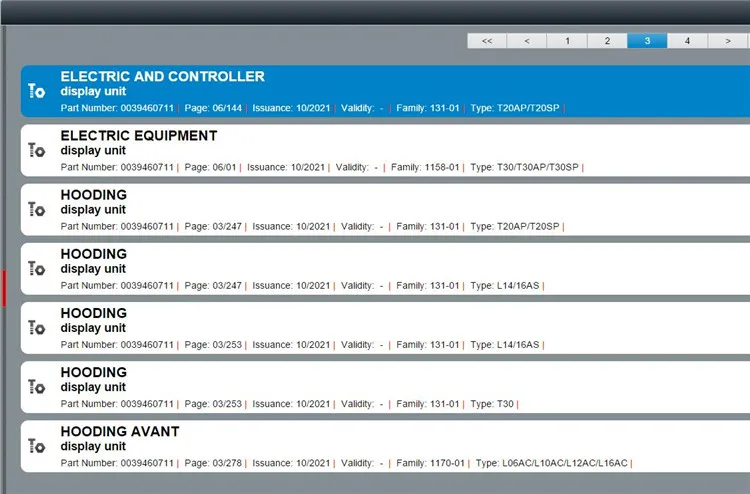Click "Family: 131-01" in ELECTRIC AND CONTROLLER row
Image resolution: width=750 pixels, height=494 pixels.
(x=428, y=108)
